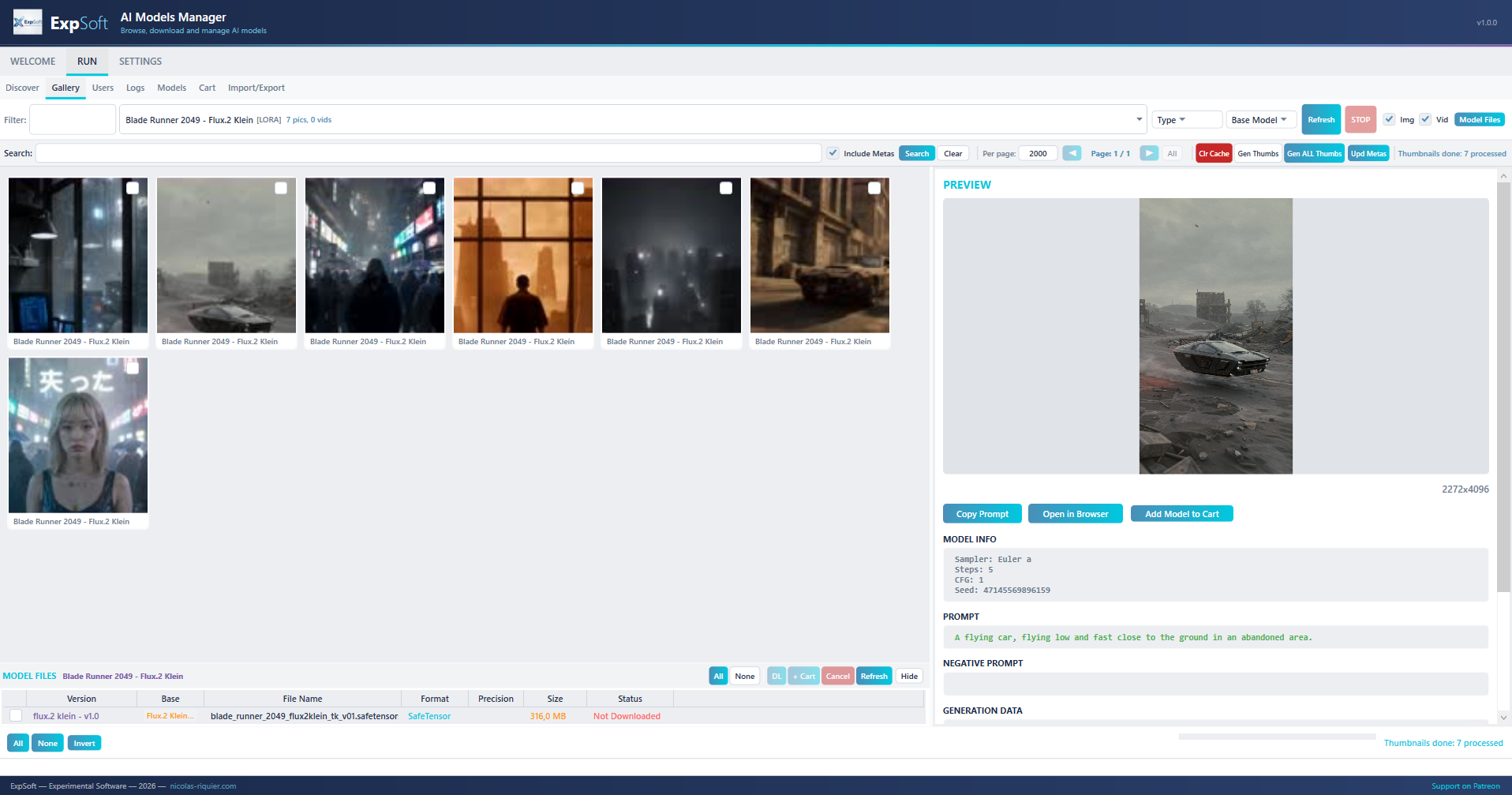Go to the next gallery page arrow

(x=1149, y=153)
